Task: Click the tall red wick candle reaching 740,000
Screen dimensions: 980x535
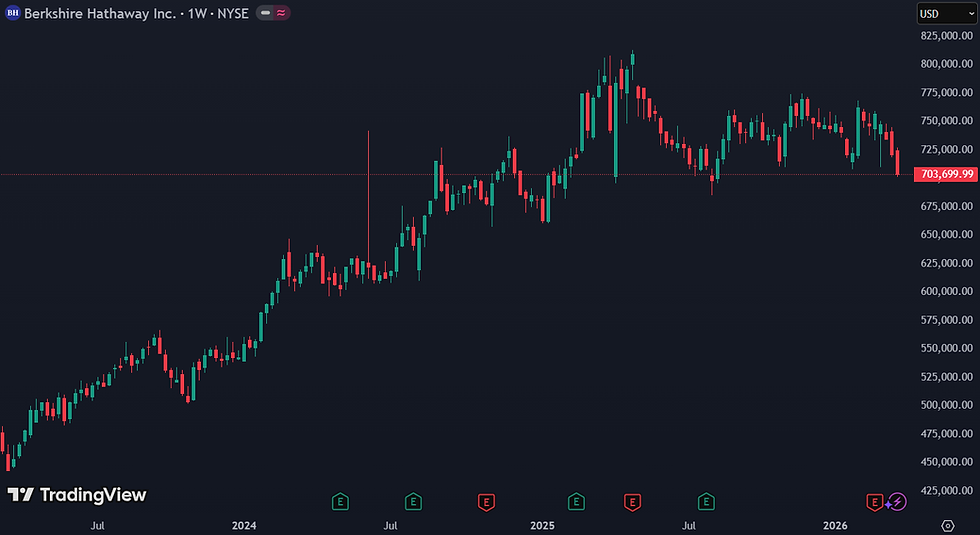Action: (x=368, y=198)
